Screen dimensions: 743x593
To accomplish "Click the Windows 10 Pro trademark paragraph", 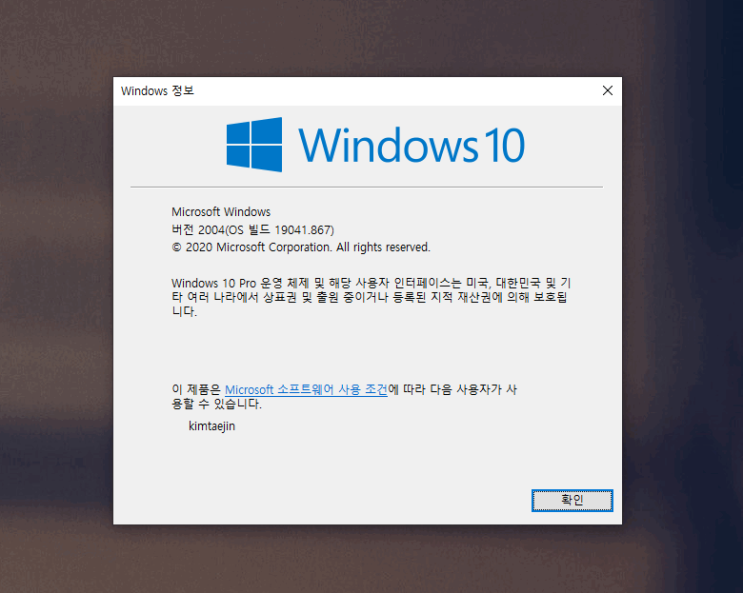I will pyautogui.click(x=371, y=297).
